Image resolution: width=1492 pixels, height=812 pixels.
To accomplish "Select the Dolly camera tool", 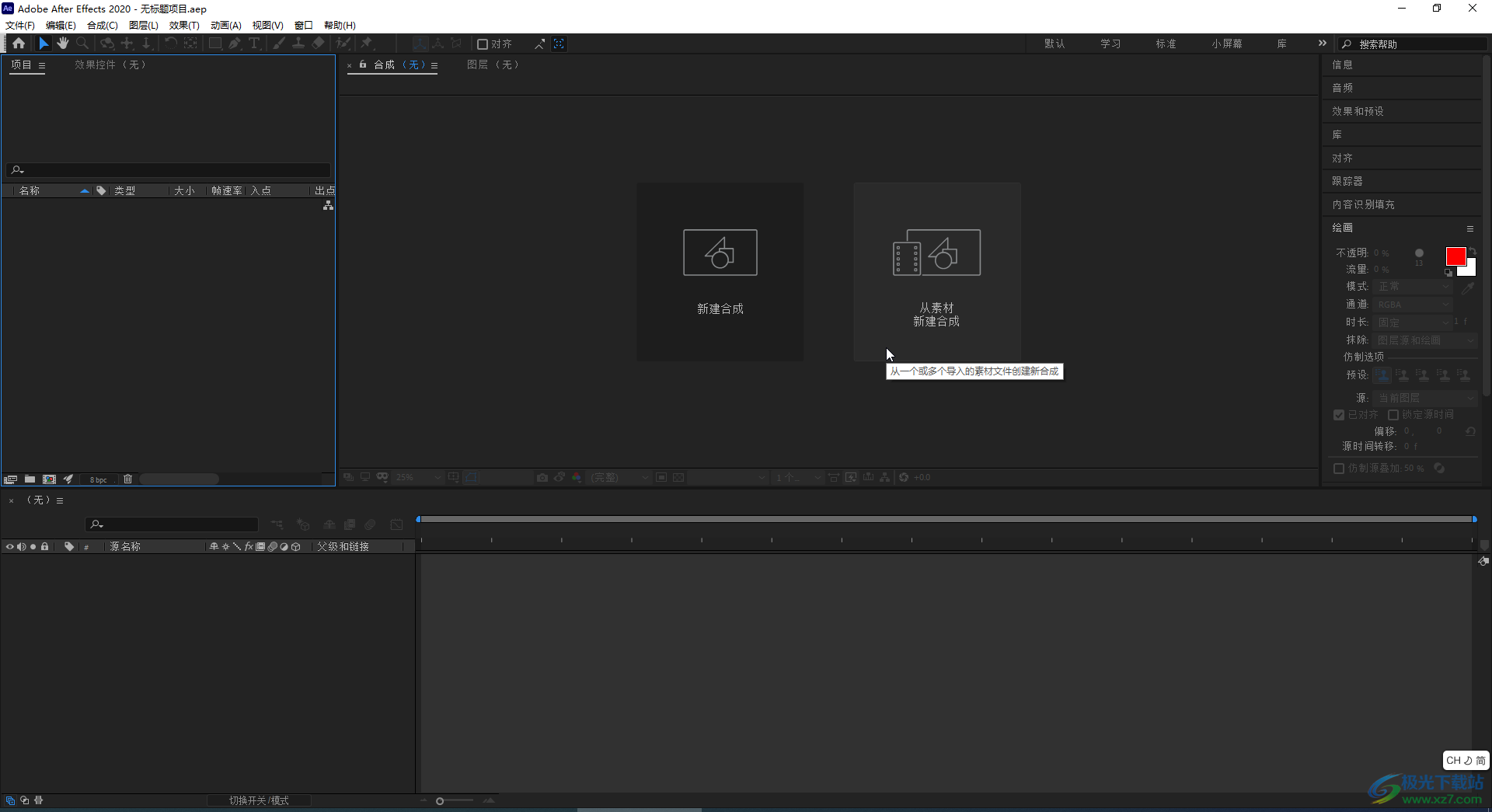I will click(146, 44).
